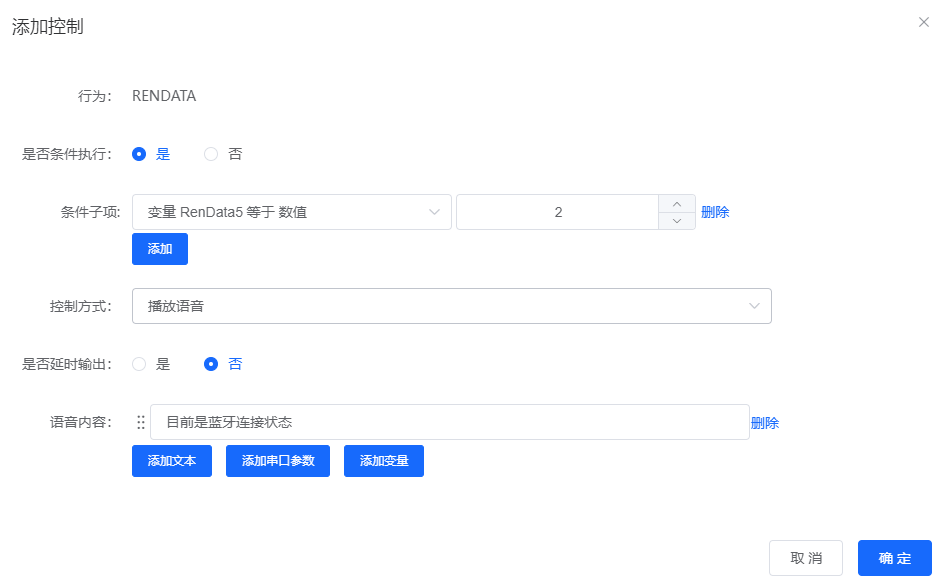
Task: Select the 否 radio for 是否条件执行
Action: coord(210,154)
